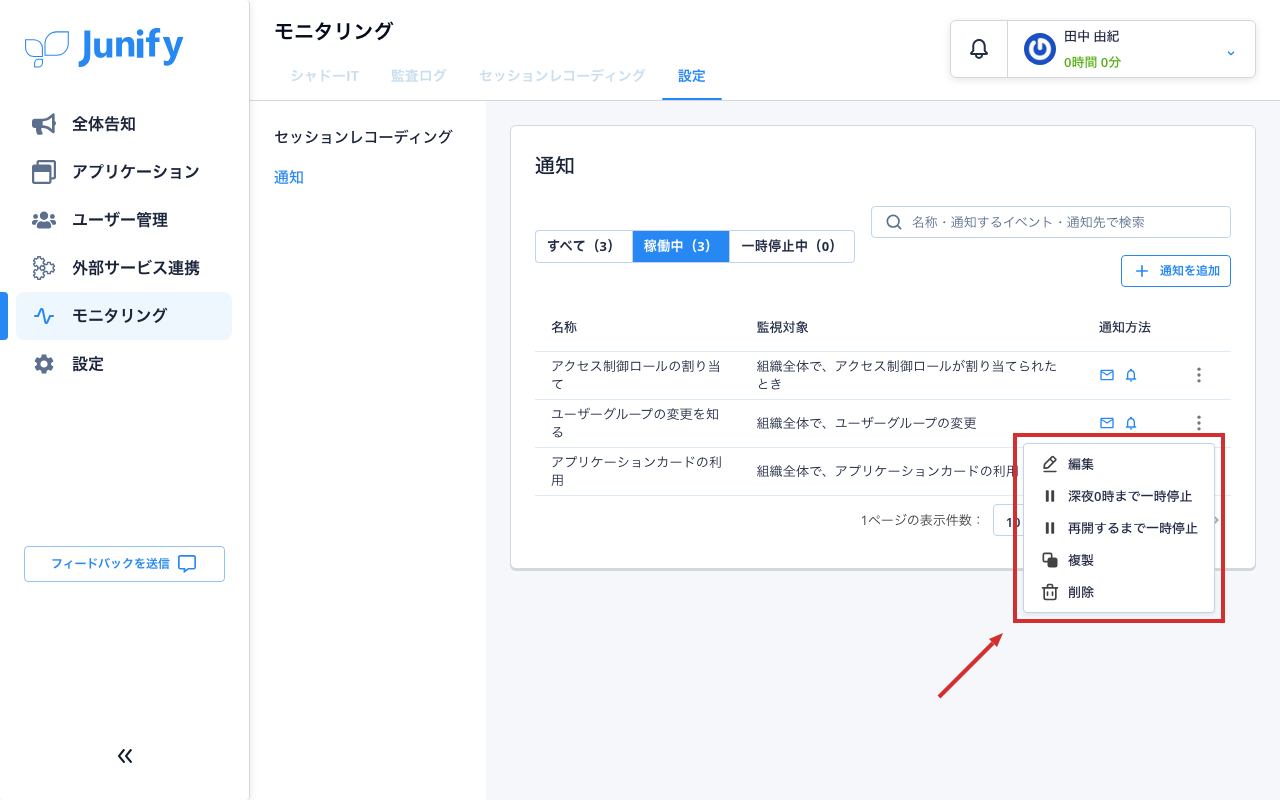Click mail icon in ユーザーグループ row
The image size is (1280, 800).
pyautogui.click(x=1107, y=423)
